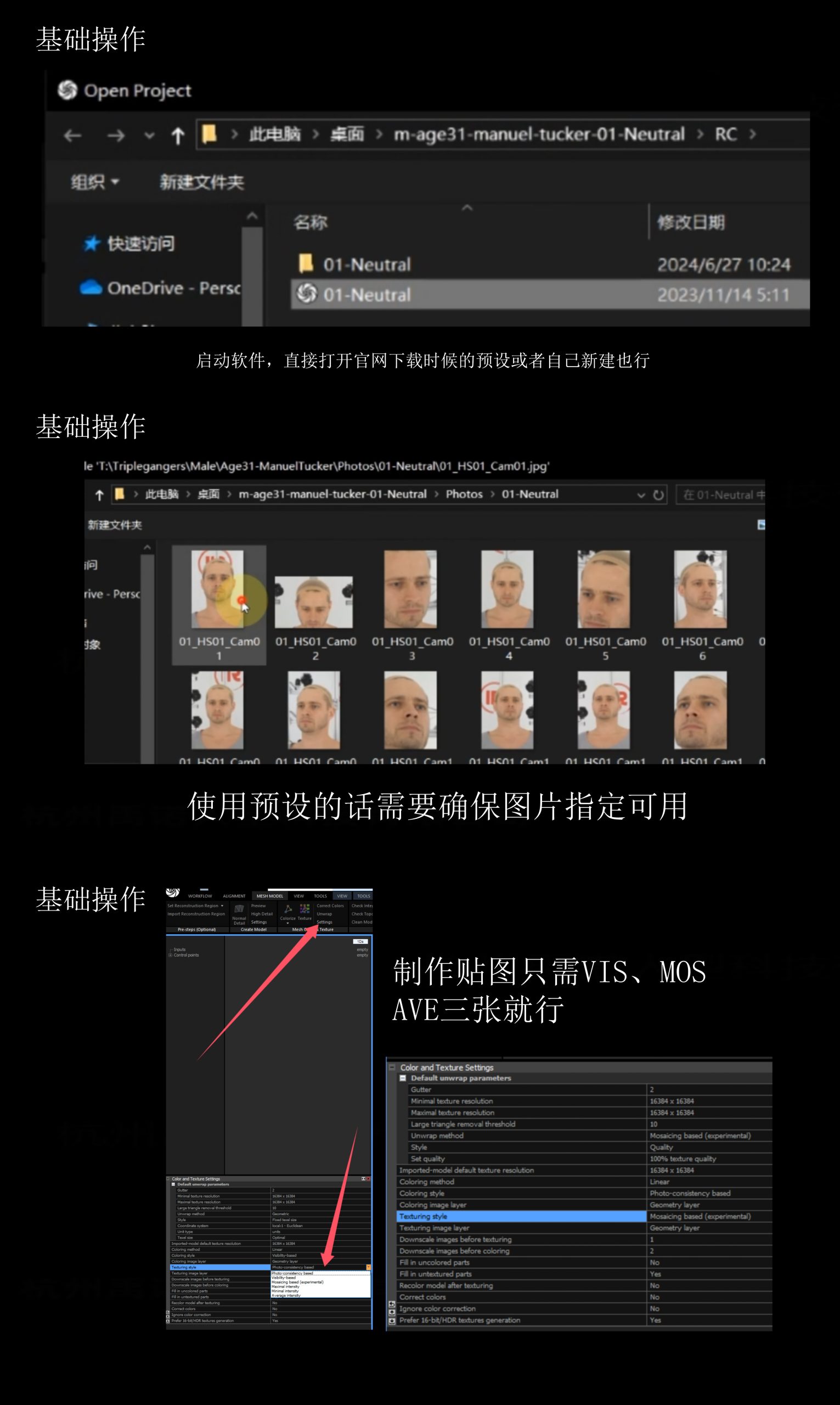This screenshot has width=840, height=1405.
Task: Open 组织 dropdown menu
Action: click(x=94, y=182)
